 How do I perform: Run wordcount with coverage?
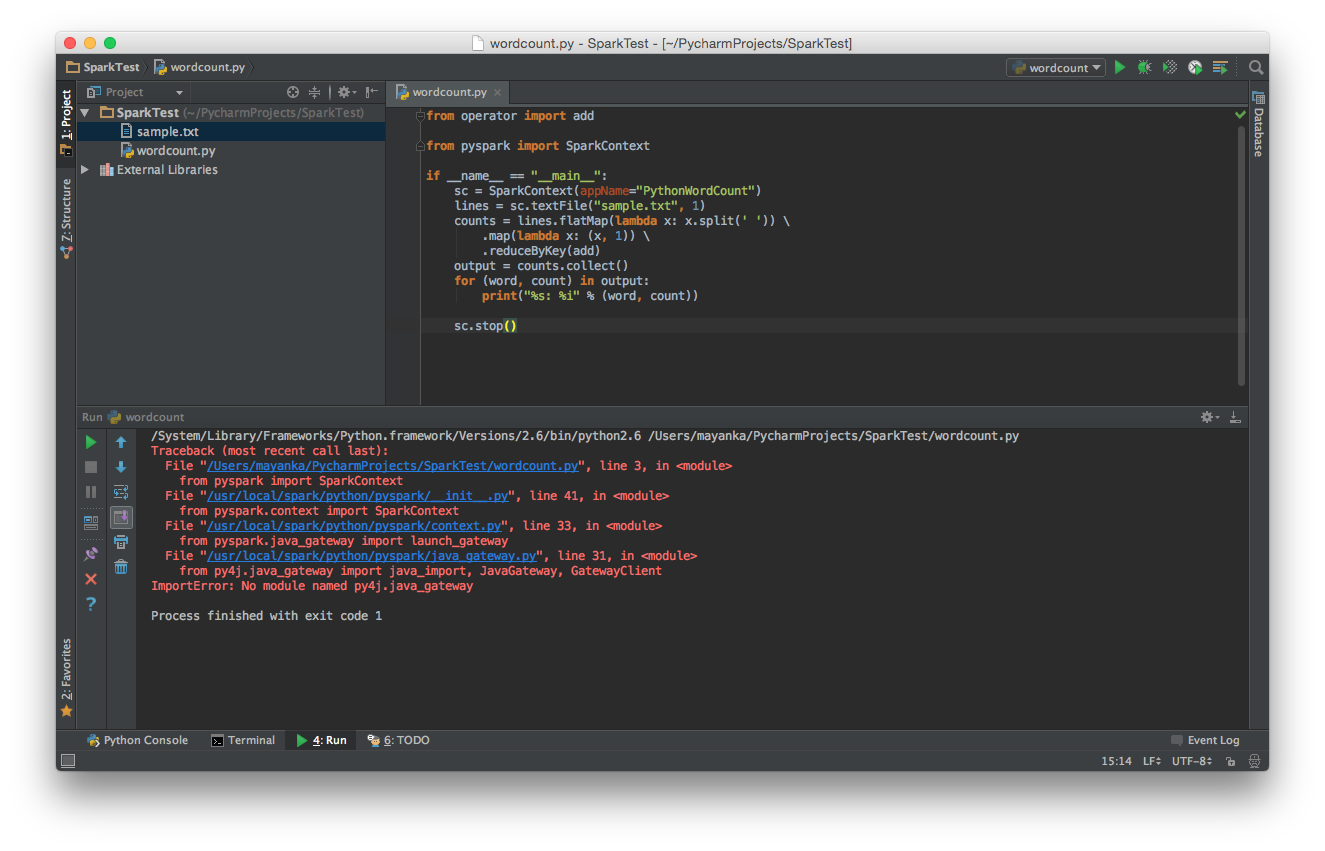click(x=1169, y=68)
